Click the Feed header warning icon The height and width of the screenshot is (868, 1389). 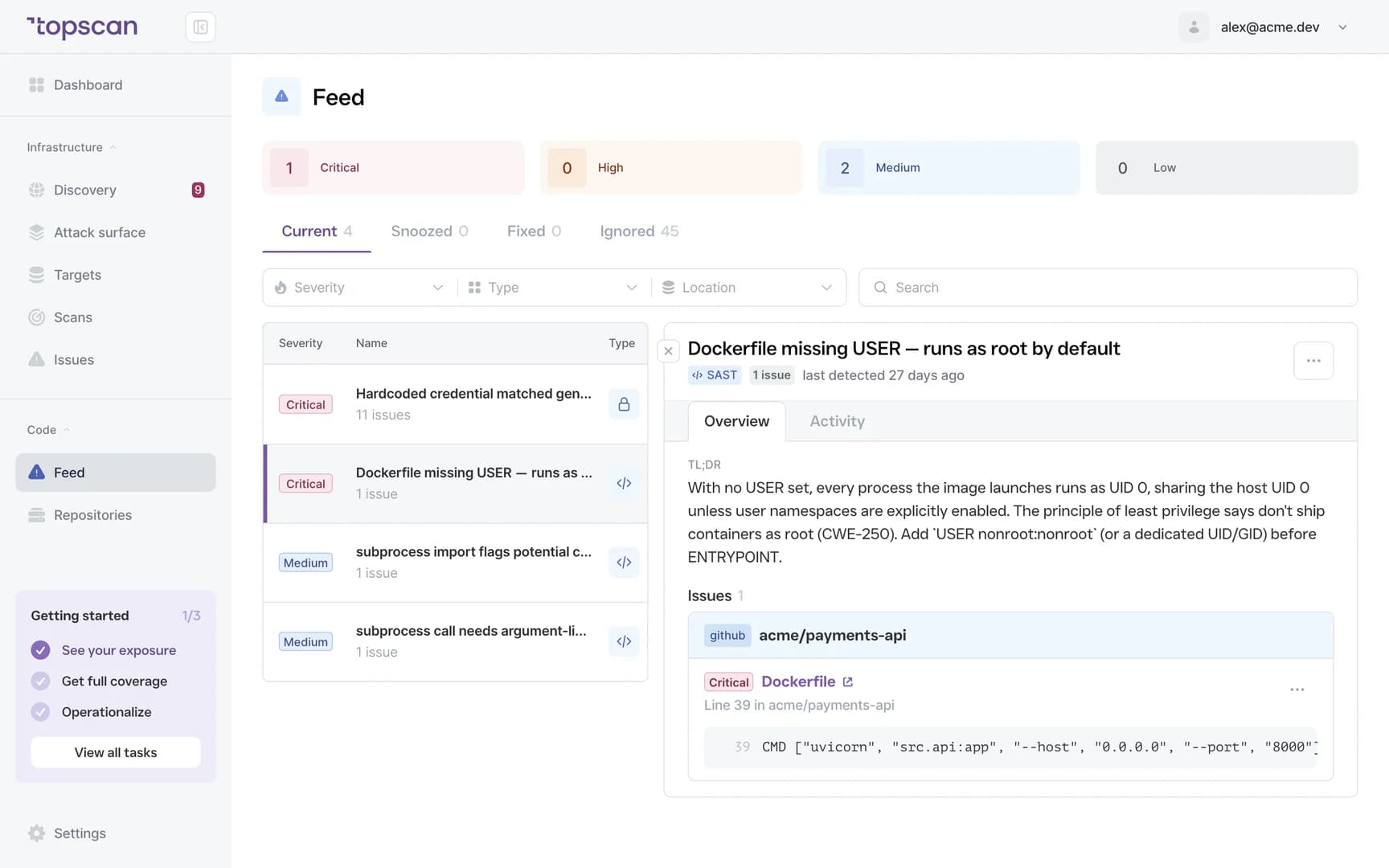(281, 96)
